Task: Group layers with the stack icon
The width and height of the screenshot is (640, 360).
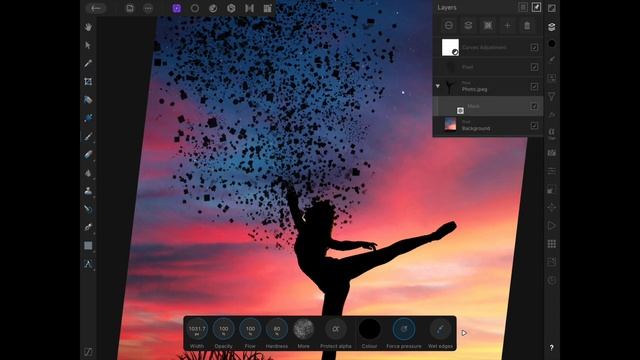Action: coord(468,25)
